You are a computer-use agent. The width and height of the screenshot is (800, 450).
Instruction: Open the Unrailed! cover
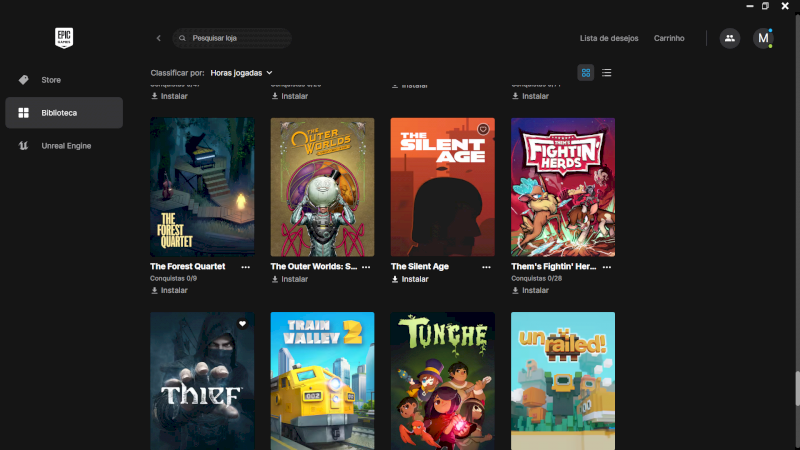tap(563, 381)
